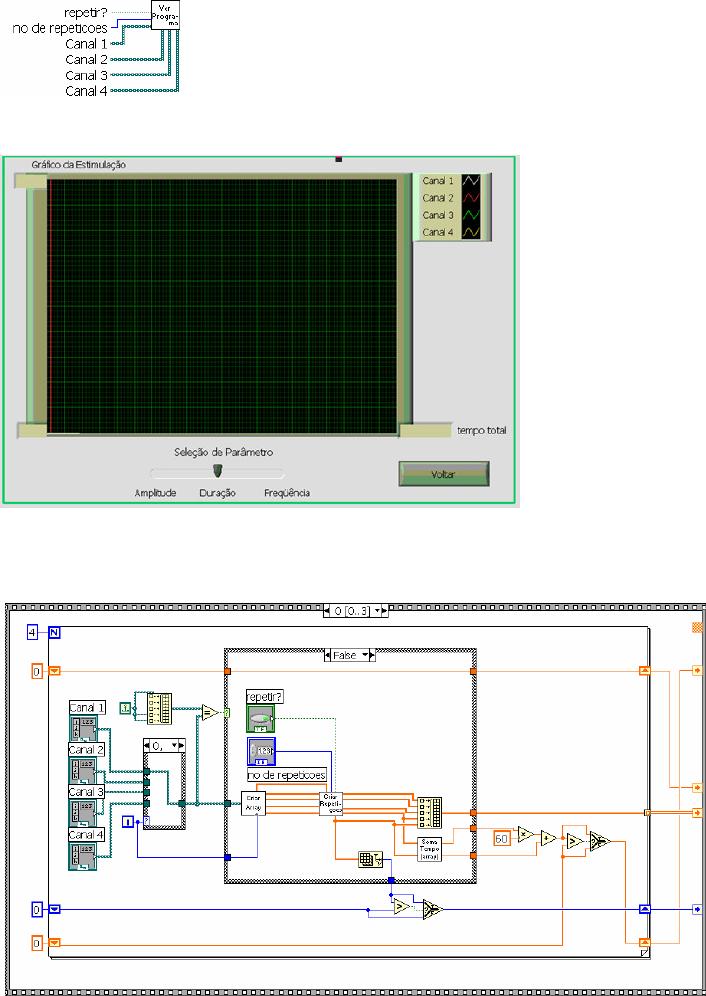Image resolution: width=706 pixels, height=996 pixels.
Task: Click the top orange constant 0
Action: [37, 671]
